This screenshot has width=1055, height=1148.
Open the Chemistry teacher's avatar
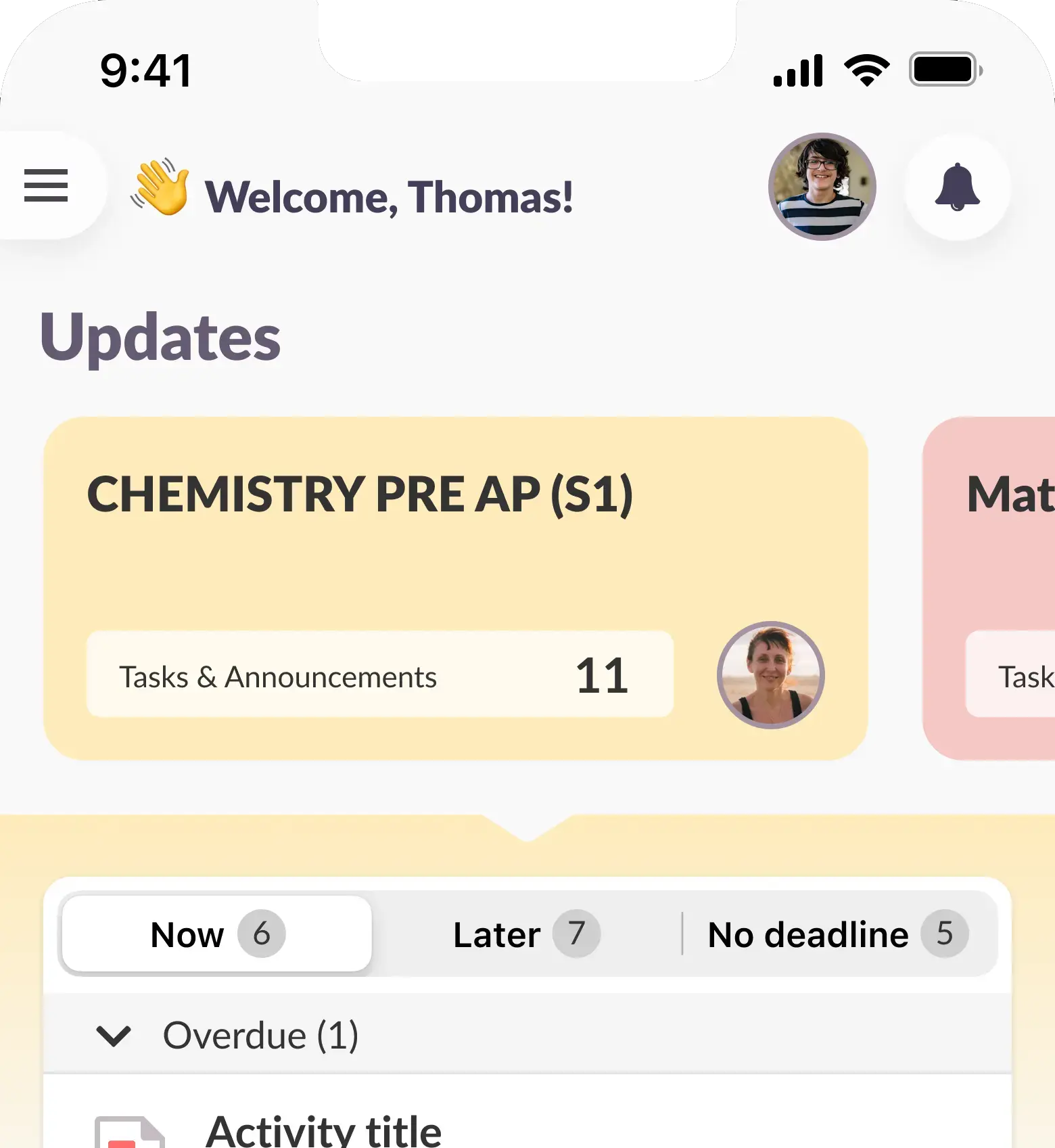770,674
